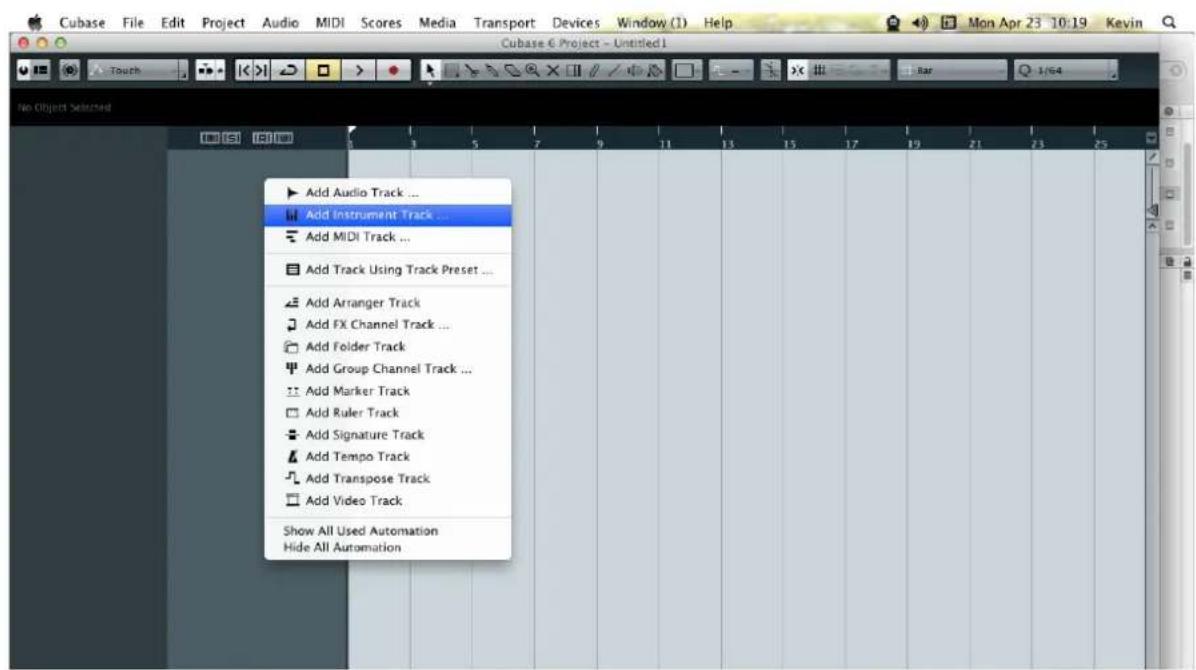Click the Stop transport button
The width and height of the screenshot is (1196, 670).
(323, 70)
